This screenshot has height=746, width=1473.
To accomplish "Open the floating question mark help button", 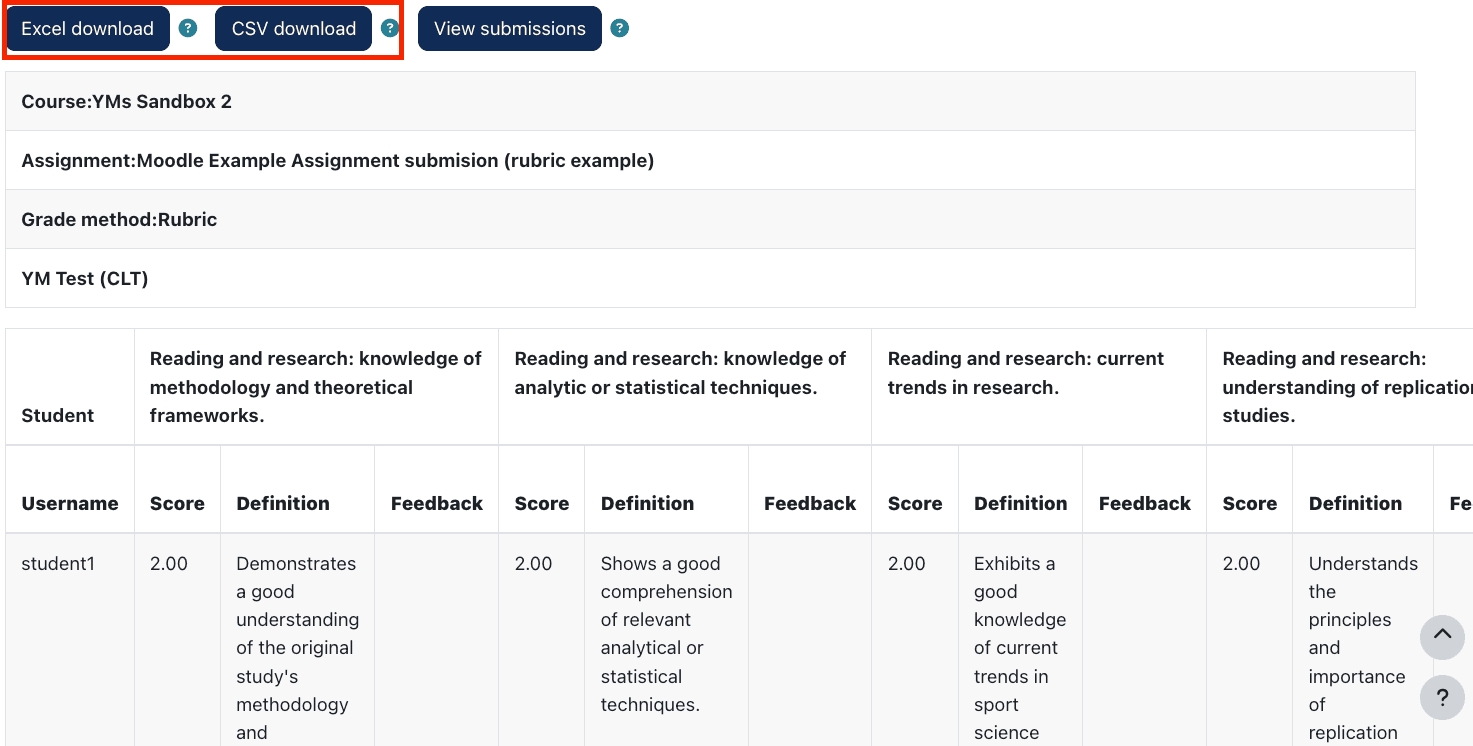I will 1442,697.
